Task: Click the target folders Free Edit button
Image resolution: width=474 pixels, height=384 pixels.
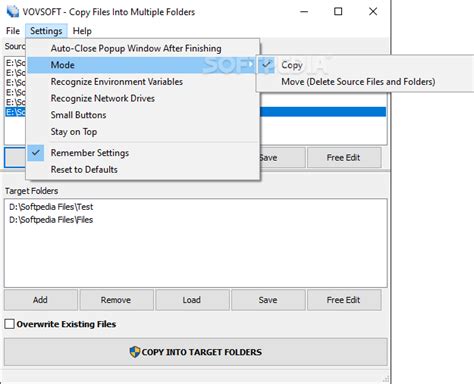Action: coord(344,300)
